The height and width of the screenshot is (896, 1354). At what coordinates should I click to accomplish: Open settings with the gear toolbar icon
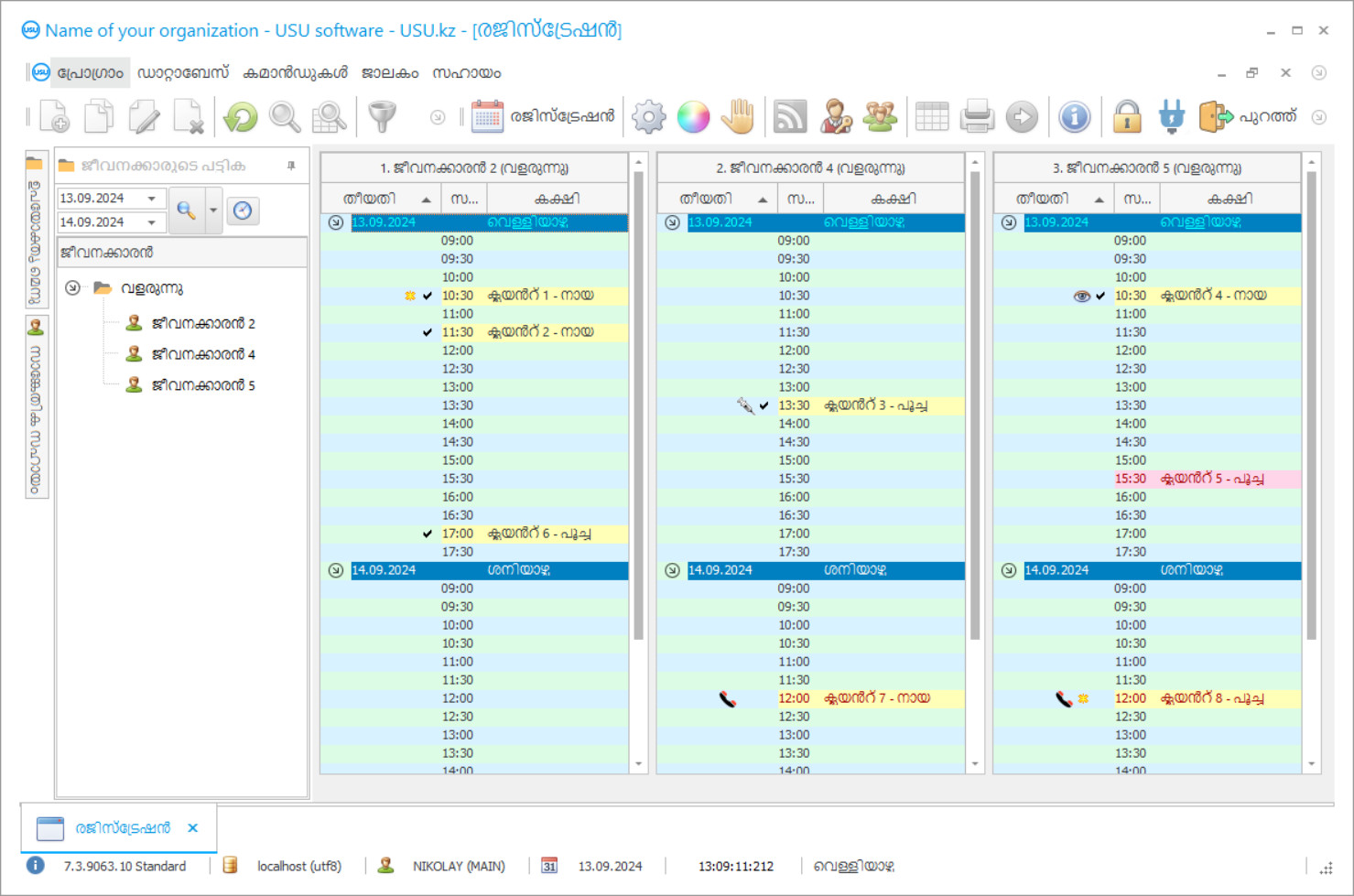(x=649, y=117)
